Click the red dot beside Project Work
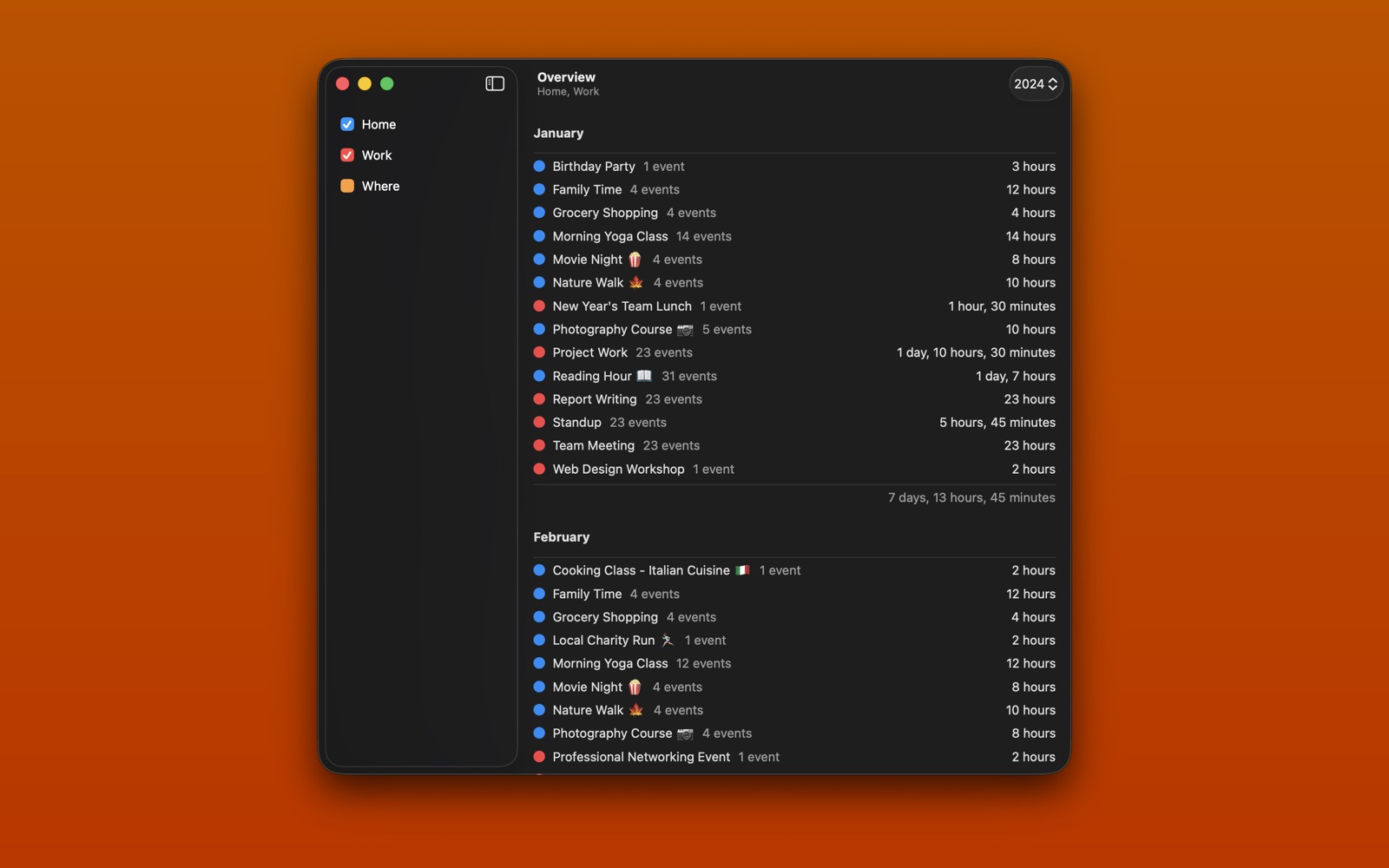1389x868 pixels. (539, 352)
